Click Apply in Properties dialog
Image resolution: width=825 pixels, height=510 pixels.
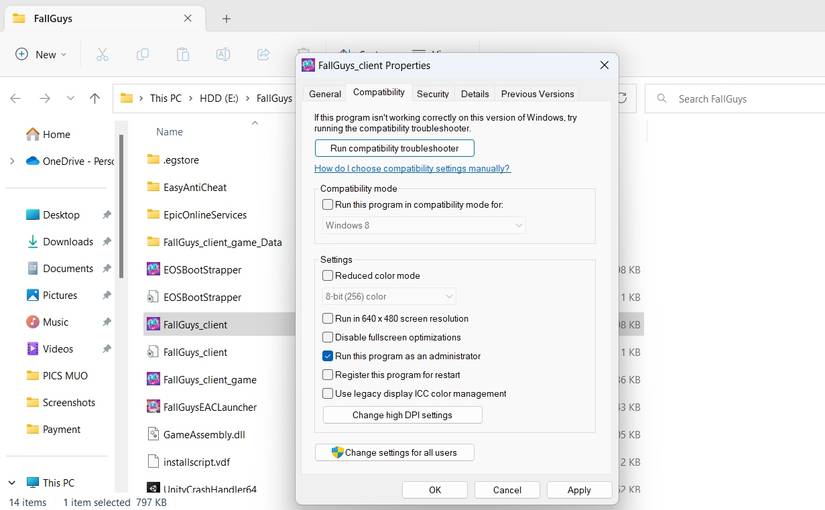pos(579,490)
